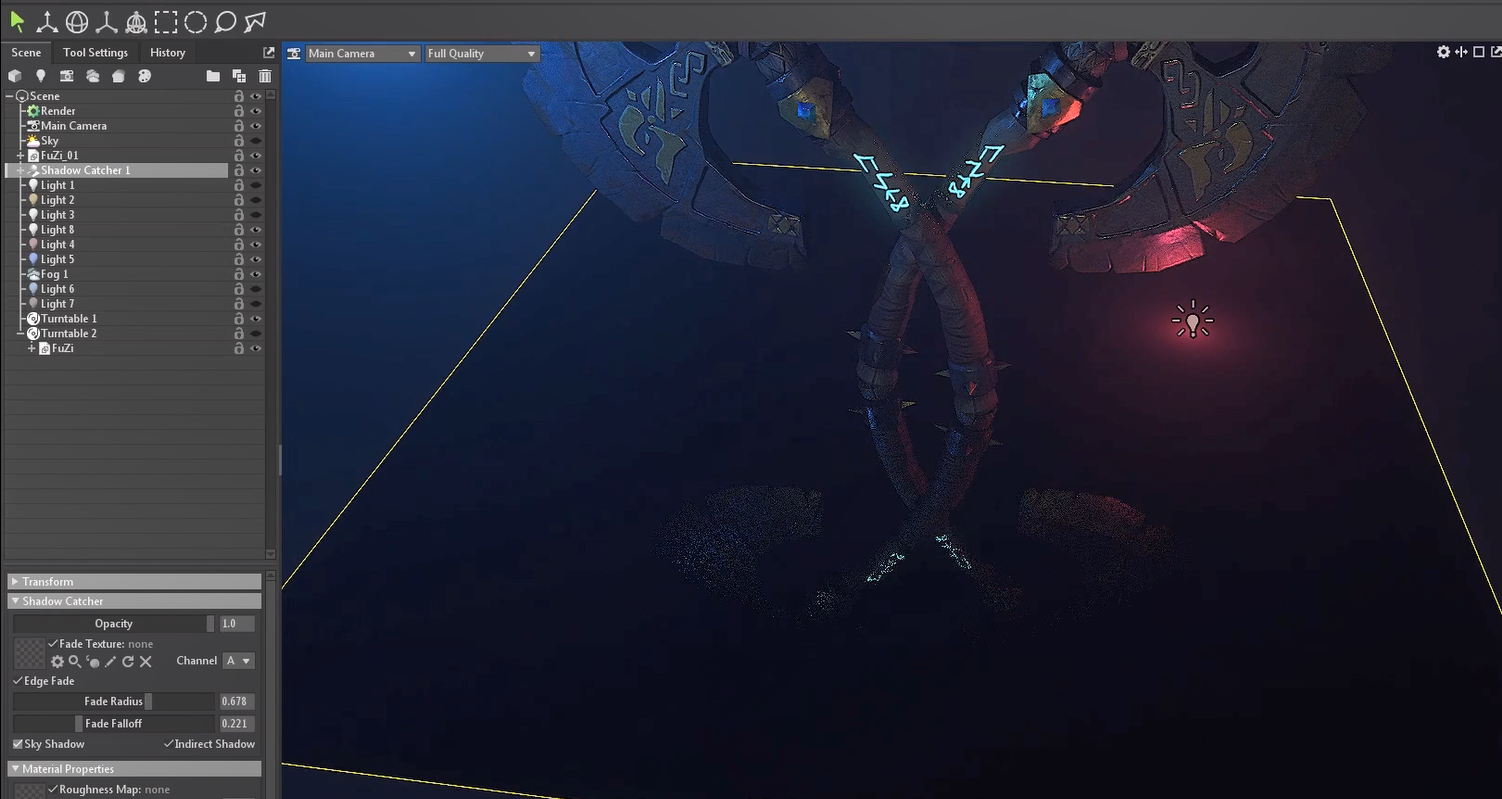Create new folder in scene panel
Image resolution: width=1502 pixels, height=799 pixels.
[x=213, y=76]
